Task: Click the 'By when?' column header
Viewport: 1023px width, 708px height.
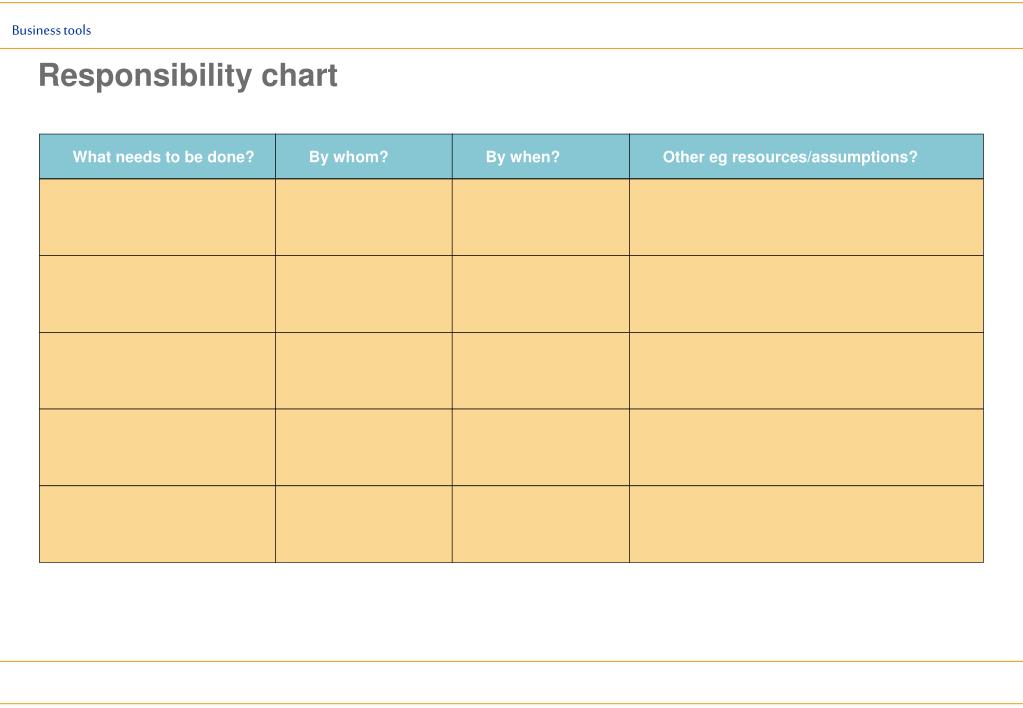Action: coord(523,157)
